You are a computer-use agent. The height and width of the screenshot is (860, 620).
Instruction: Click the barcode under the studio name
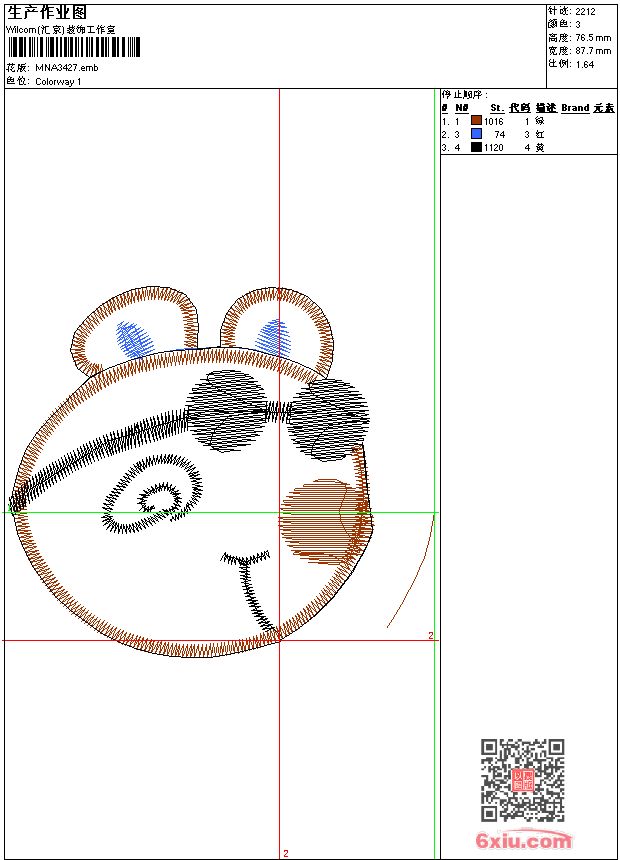[74, 47]
